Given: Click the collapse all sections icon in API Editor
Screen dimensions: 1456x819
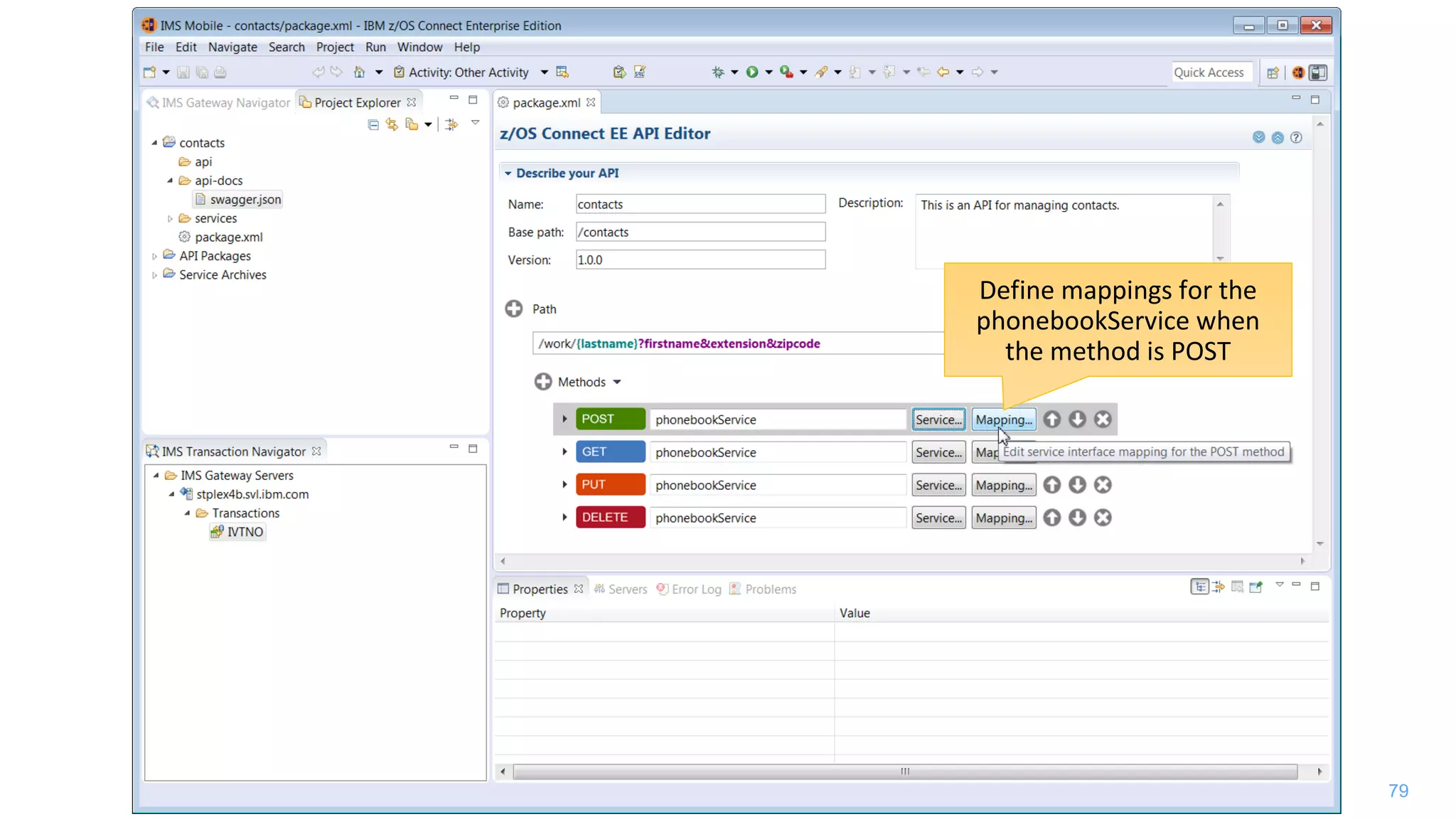Looking at the screenshot, I should (1278, 137).
